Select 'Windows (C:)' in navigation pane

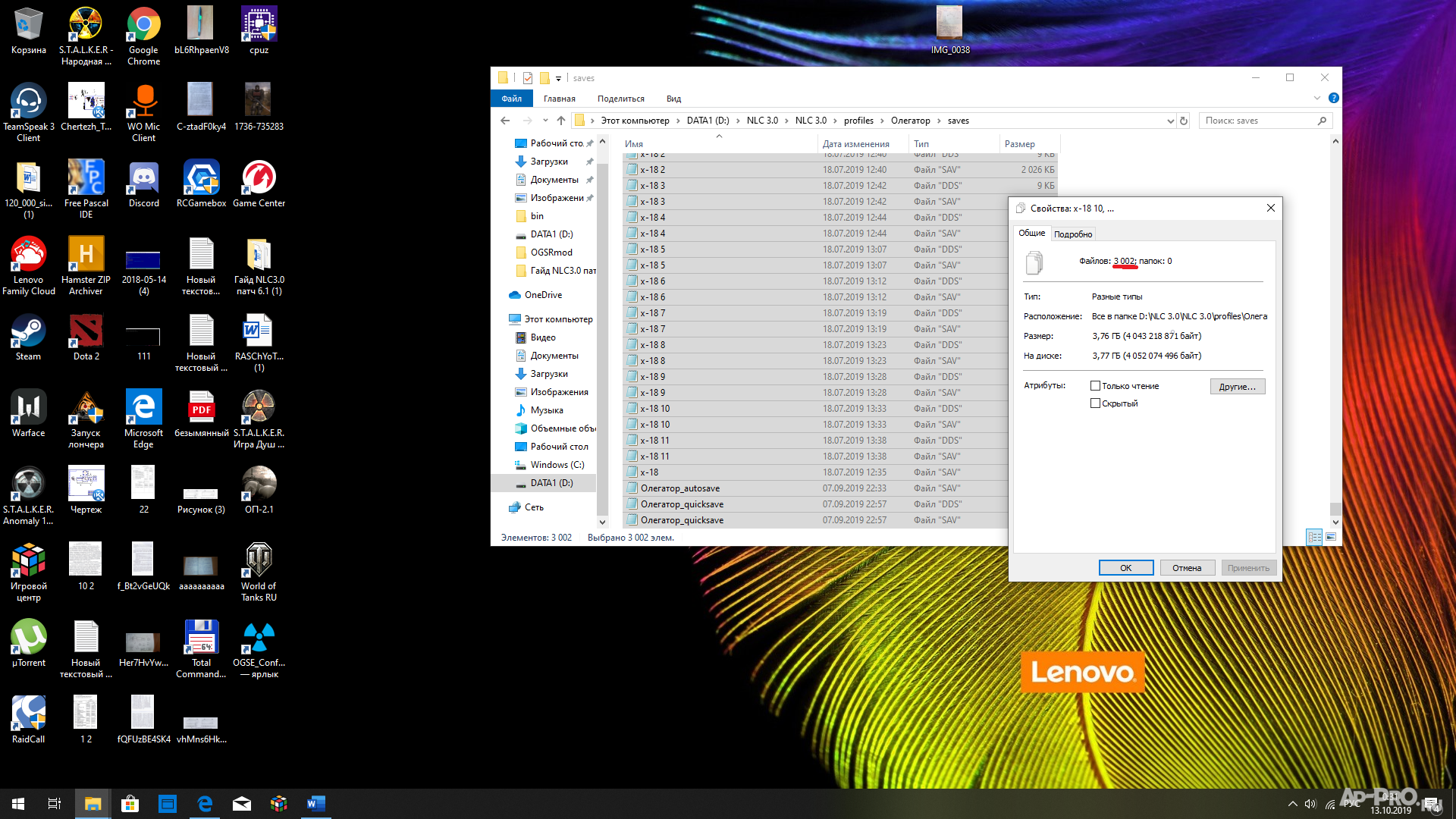(557, 465)
